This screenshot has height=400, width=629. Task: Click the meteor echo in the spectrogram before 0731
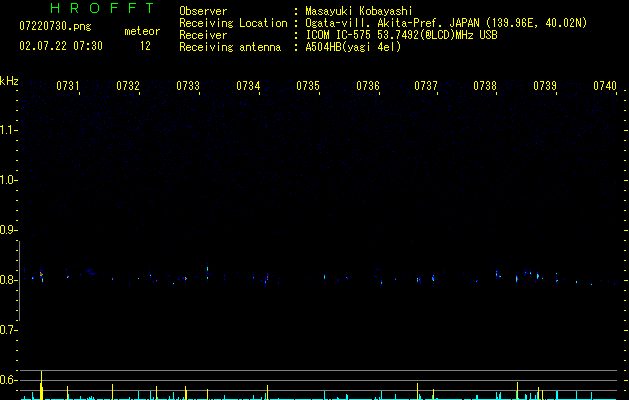41,275
